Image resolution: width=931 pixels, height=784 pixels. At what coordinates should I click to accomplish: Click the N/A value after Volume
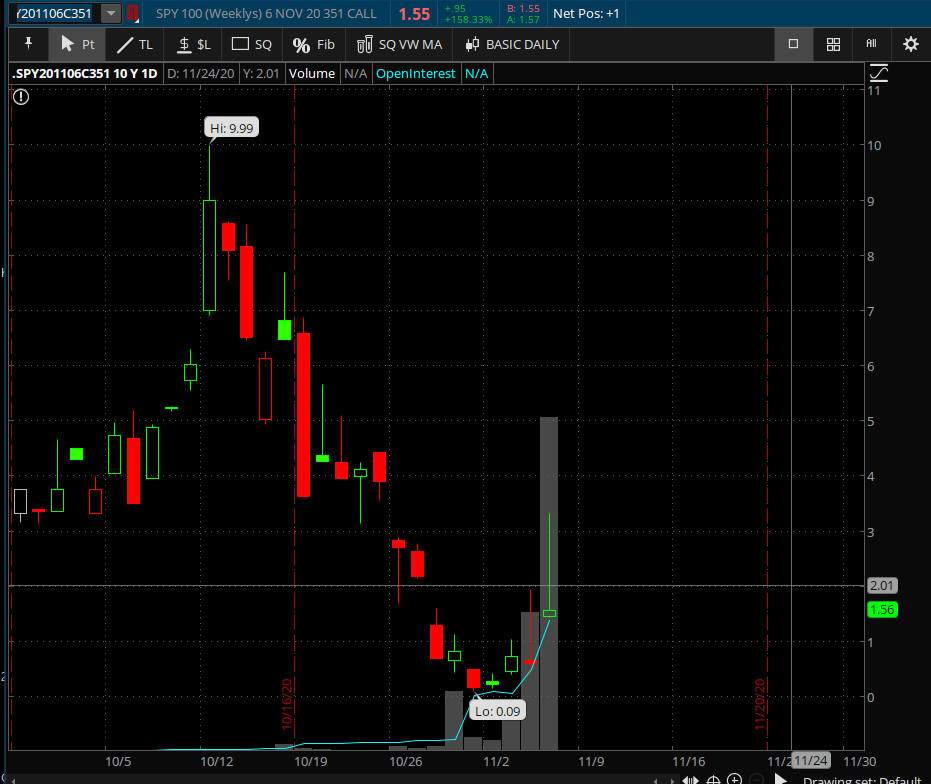356,74
